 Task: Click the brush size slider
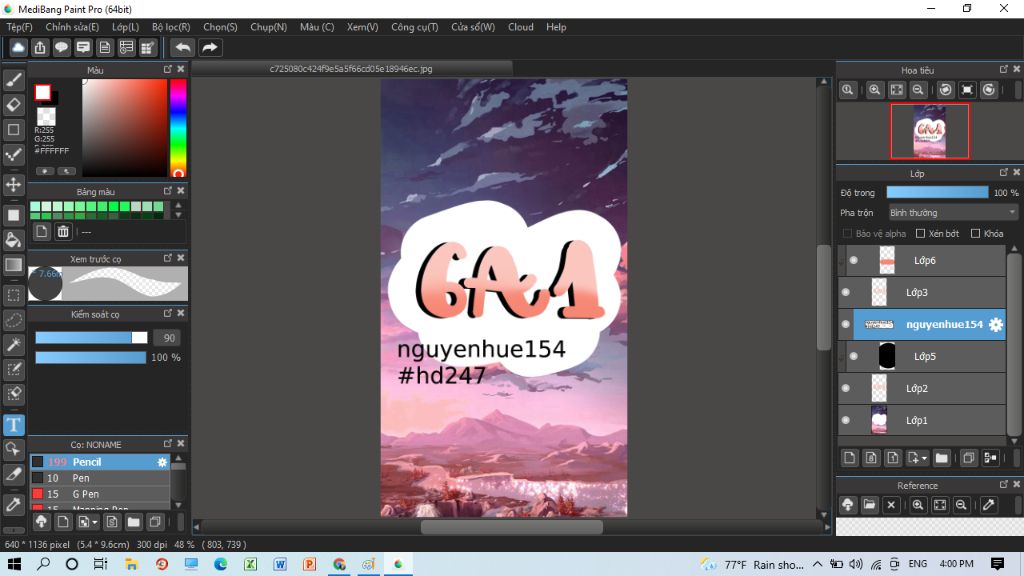coord(91,338)
